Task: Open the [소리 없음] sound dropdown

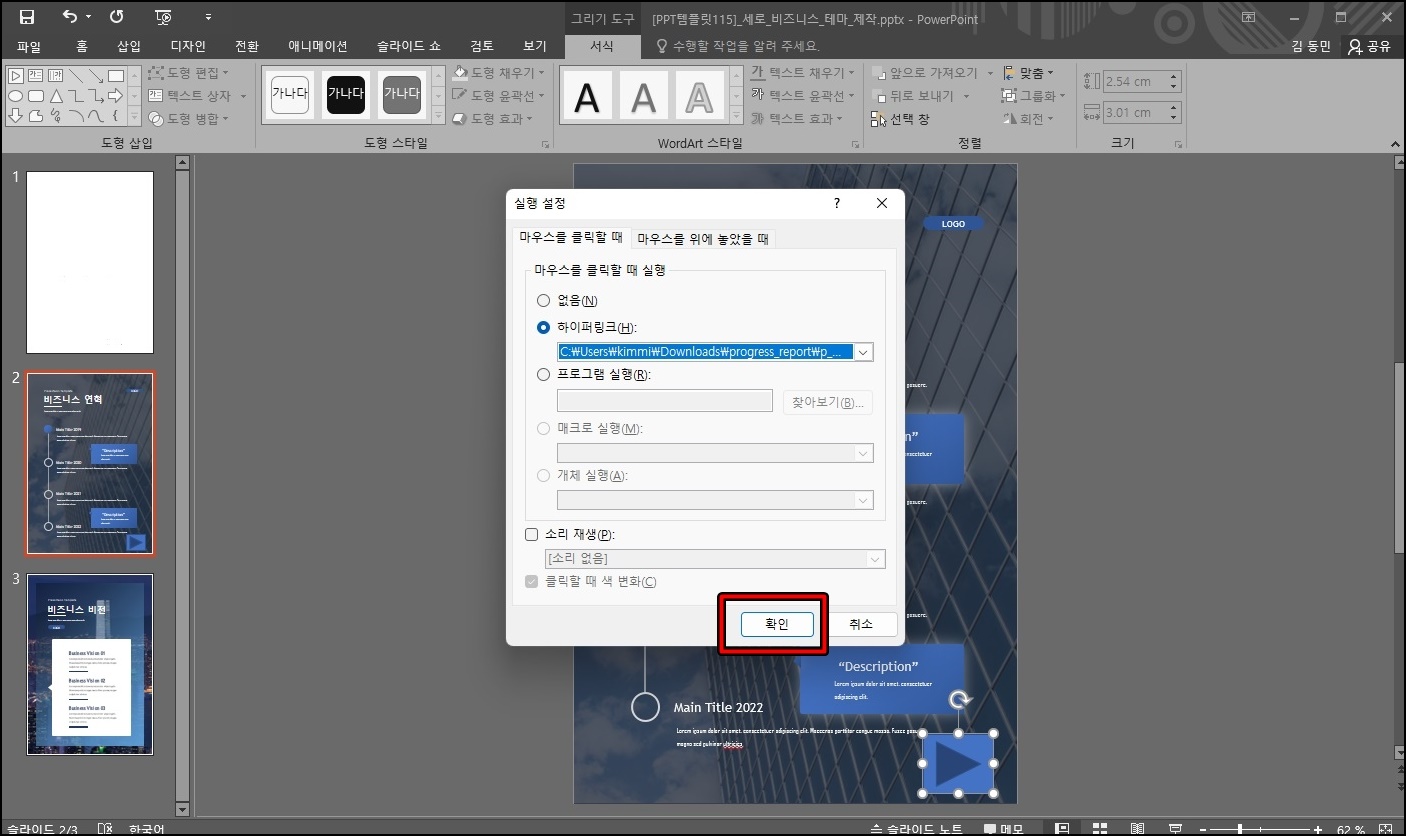Action: click(x=875, y=559)
